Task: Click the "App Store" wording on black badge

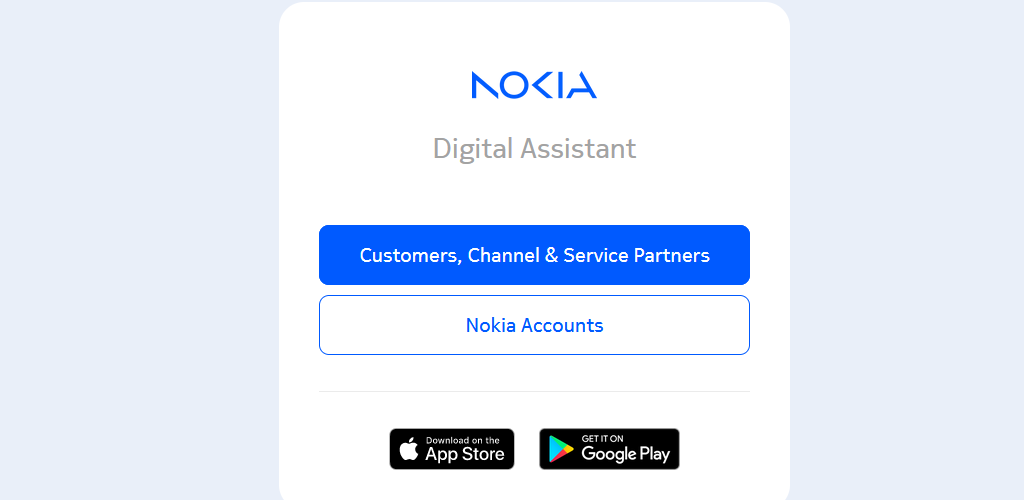Action: [465, 454]
